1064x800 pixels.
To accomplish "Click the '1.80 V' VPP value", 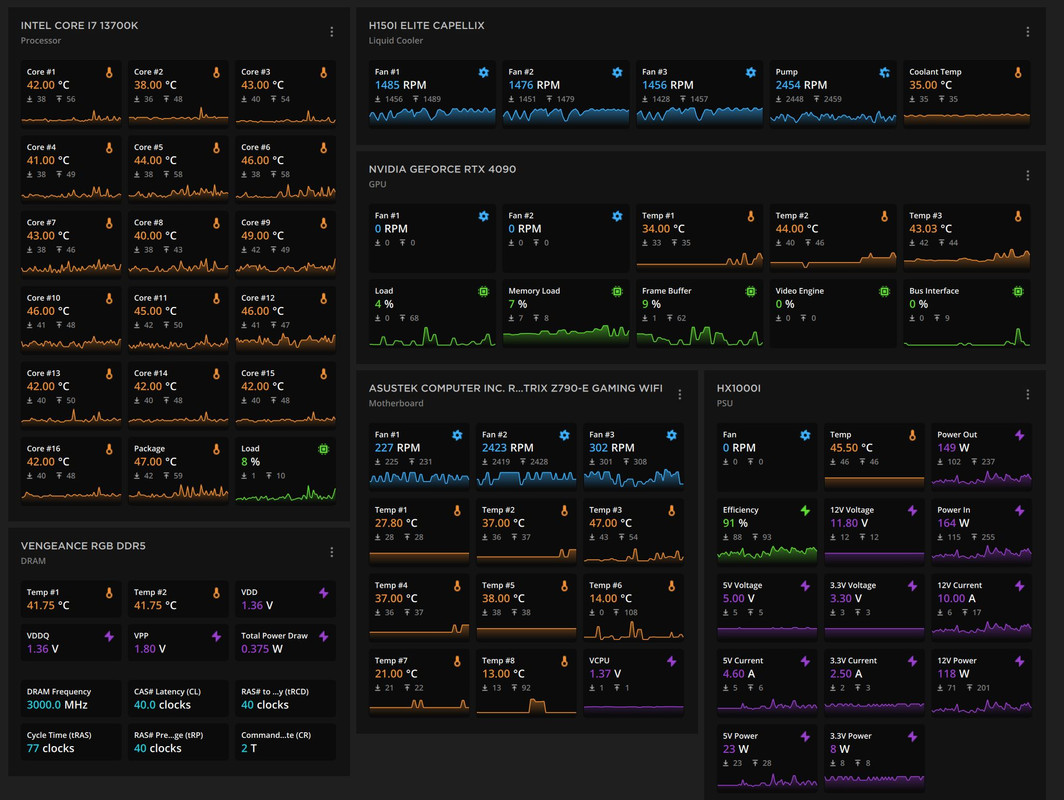I will (149, 649).
